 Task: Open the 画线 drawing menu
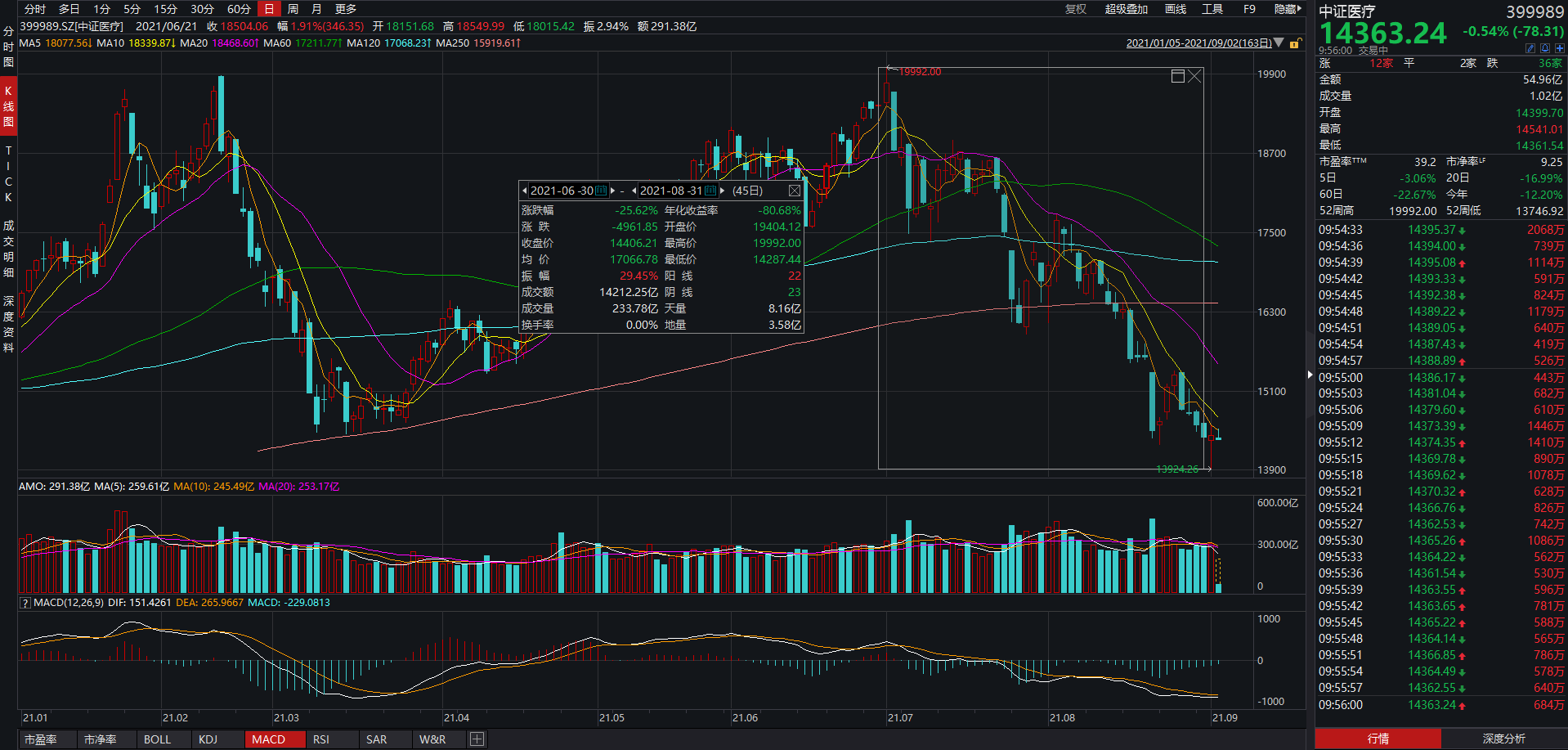click(1176, 9)
